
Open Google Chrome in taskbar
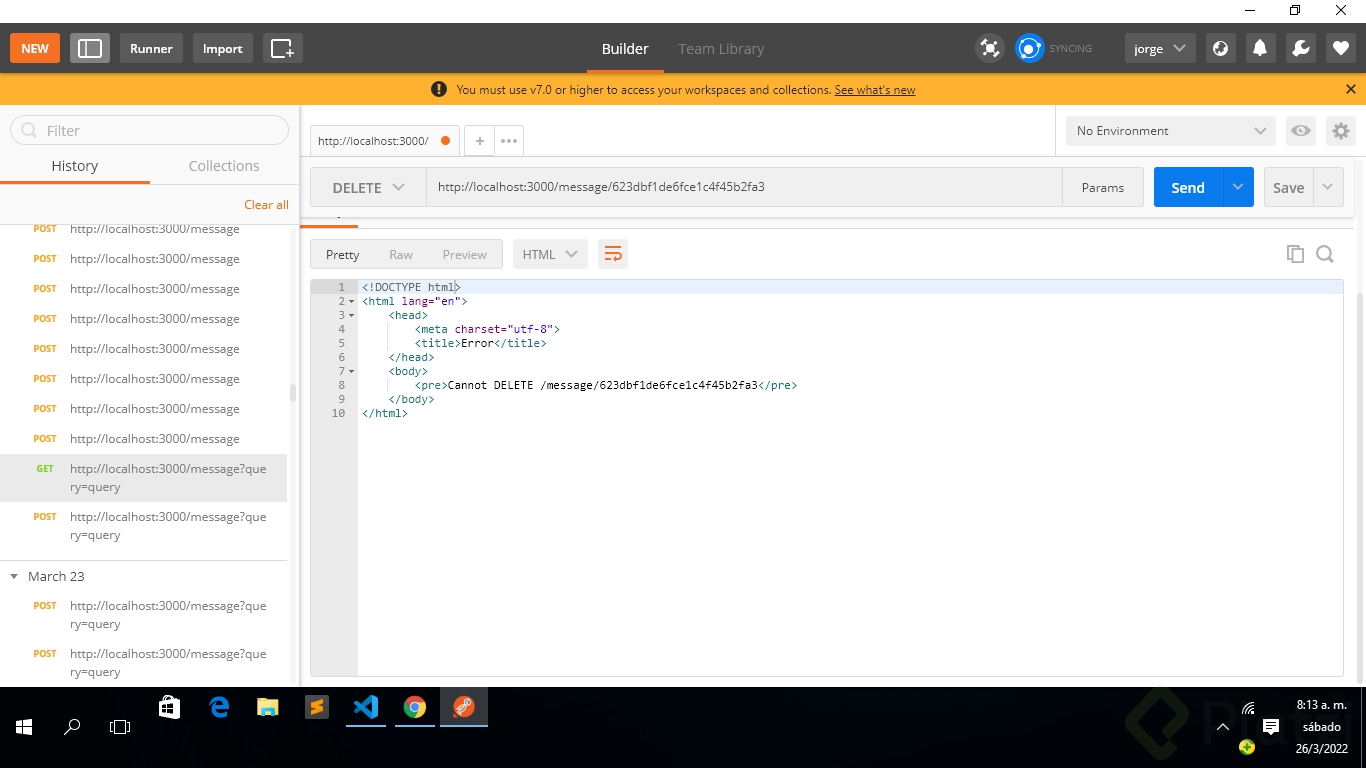(x=414, y=707)
